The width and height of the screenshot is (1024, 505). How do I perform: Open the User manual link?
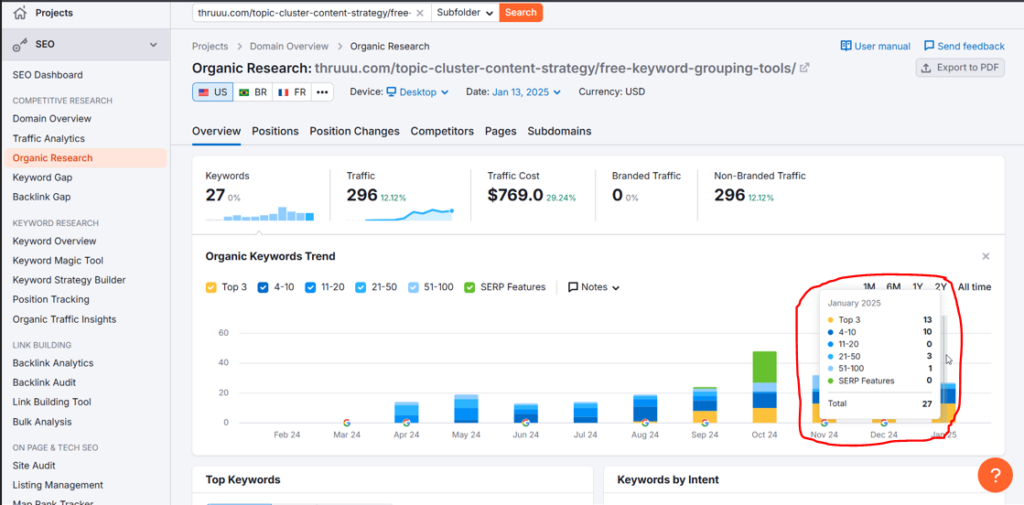(875, 46)
